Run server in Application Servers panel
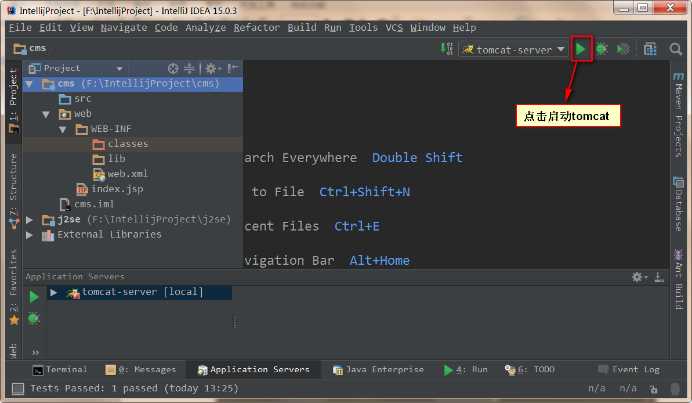This screenshot has height=403, width=692. click(x=34, y=296)
